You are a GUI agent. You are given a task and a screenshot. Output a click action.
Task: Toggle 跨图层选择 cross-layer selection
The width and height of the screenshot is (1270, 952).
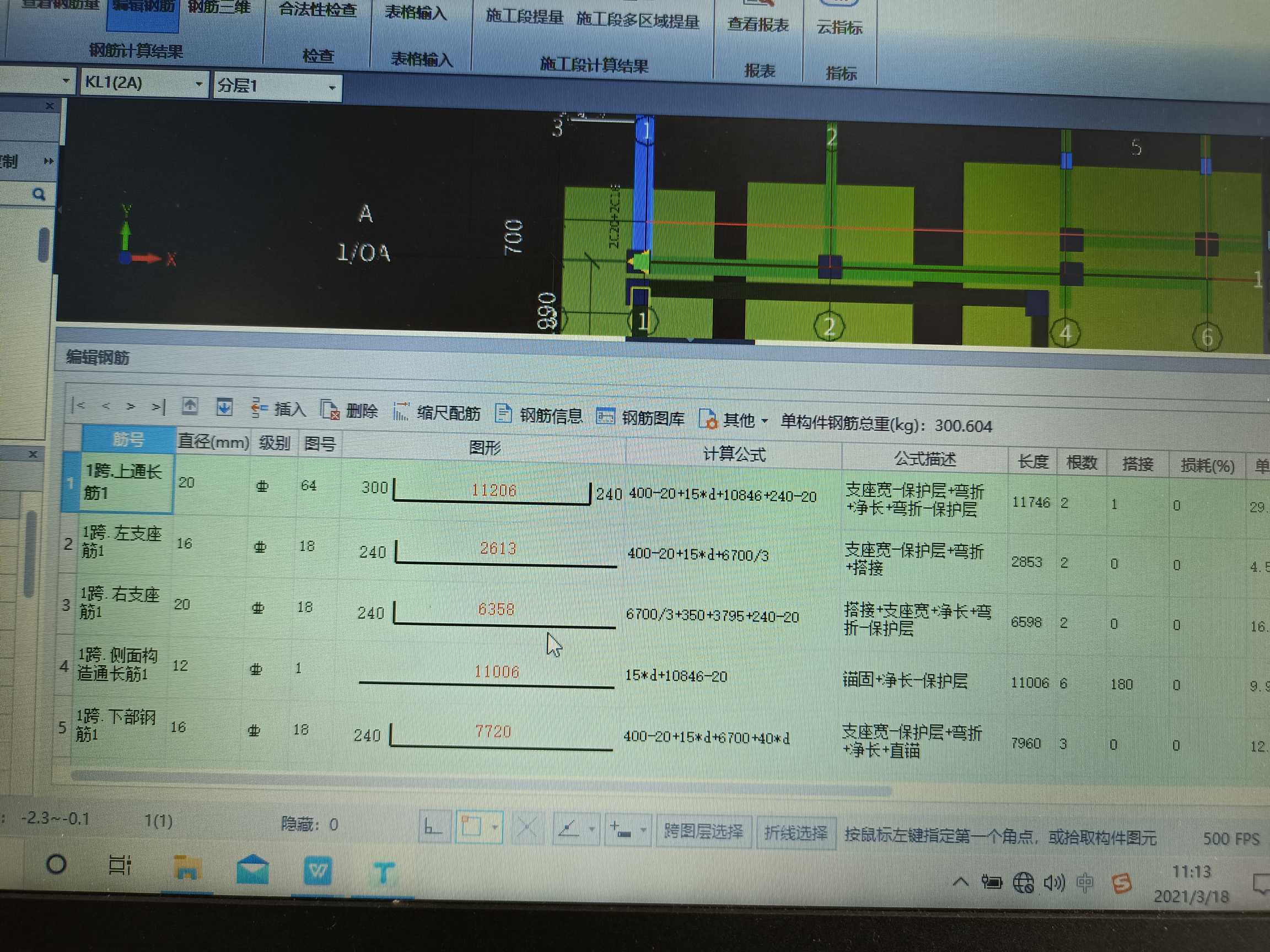click(x=703, y=831)
